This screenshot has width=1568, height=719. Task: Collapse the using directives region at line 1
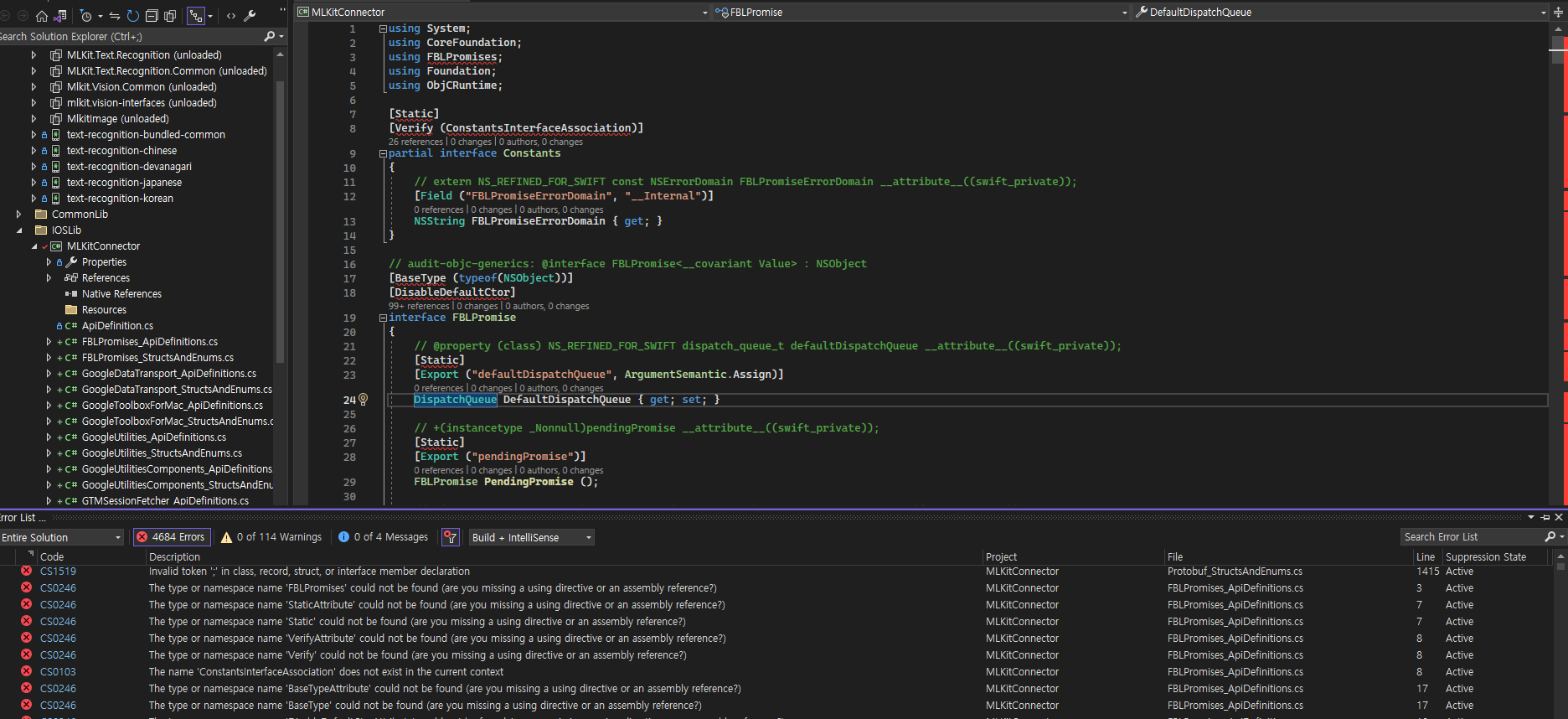[383, 28]
